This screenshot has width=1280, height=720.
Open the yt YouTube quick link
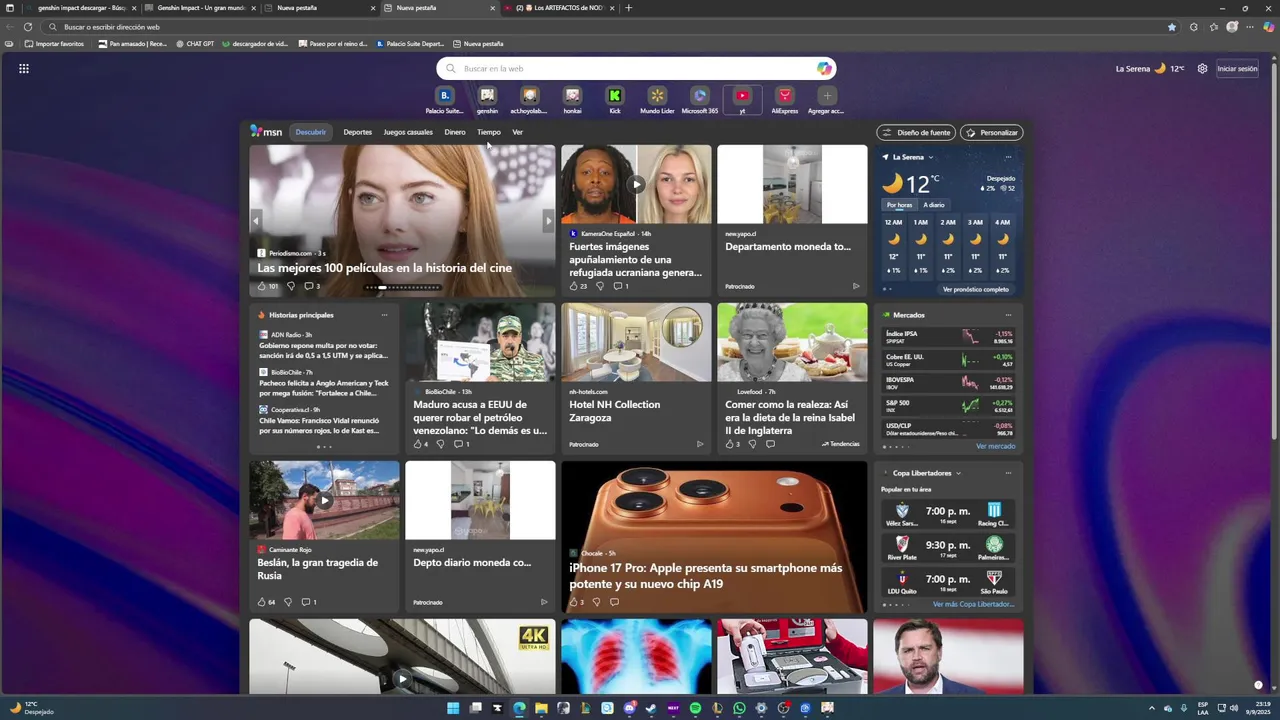point(742,100)
